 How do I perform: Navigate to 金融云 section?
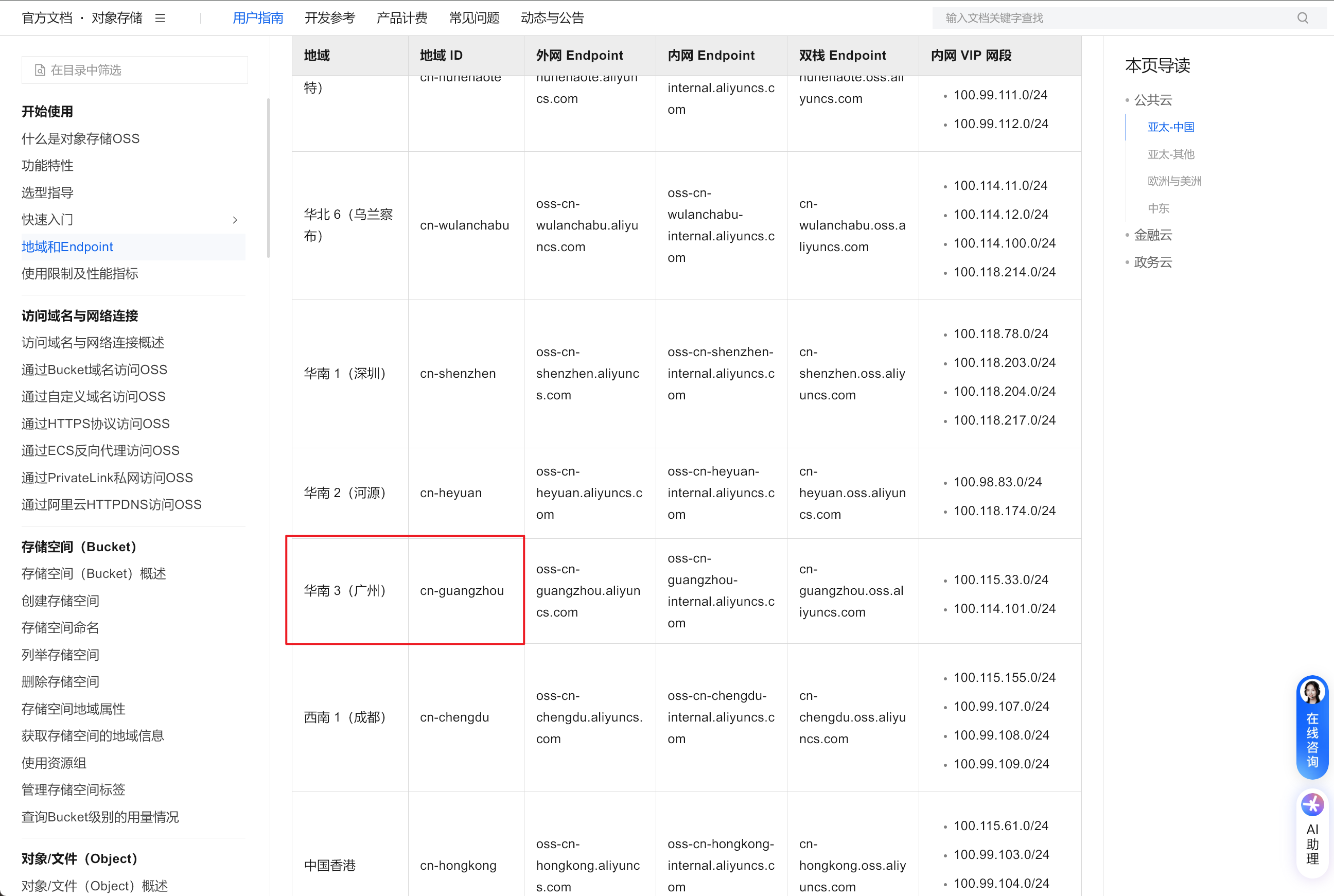pos(1152,235)
